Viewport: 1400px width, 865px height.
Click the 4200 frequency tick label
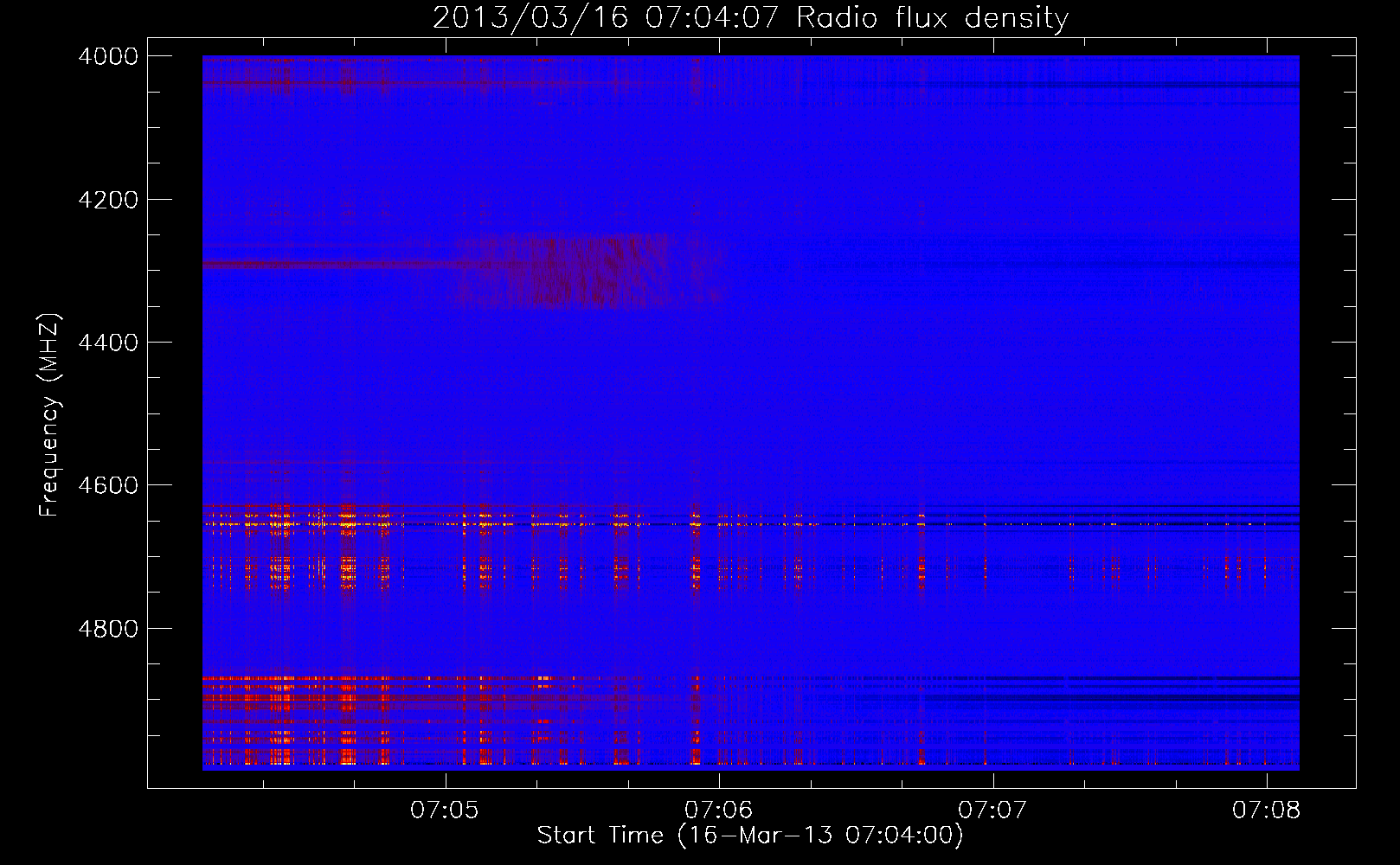(108, 200)
